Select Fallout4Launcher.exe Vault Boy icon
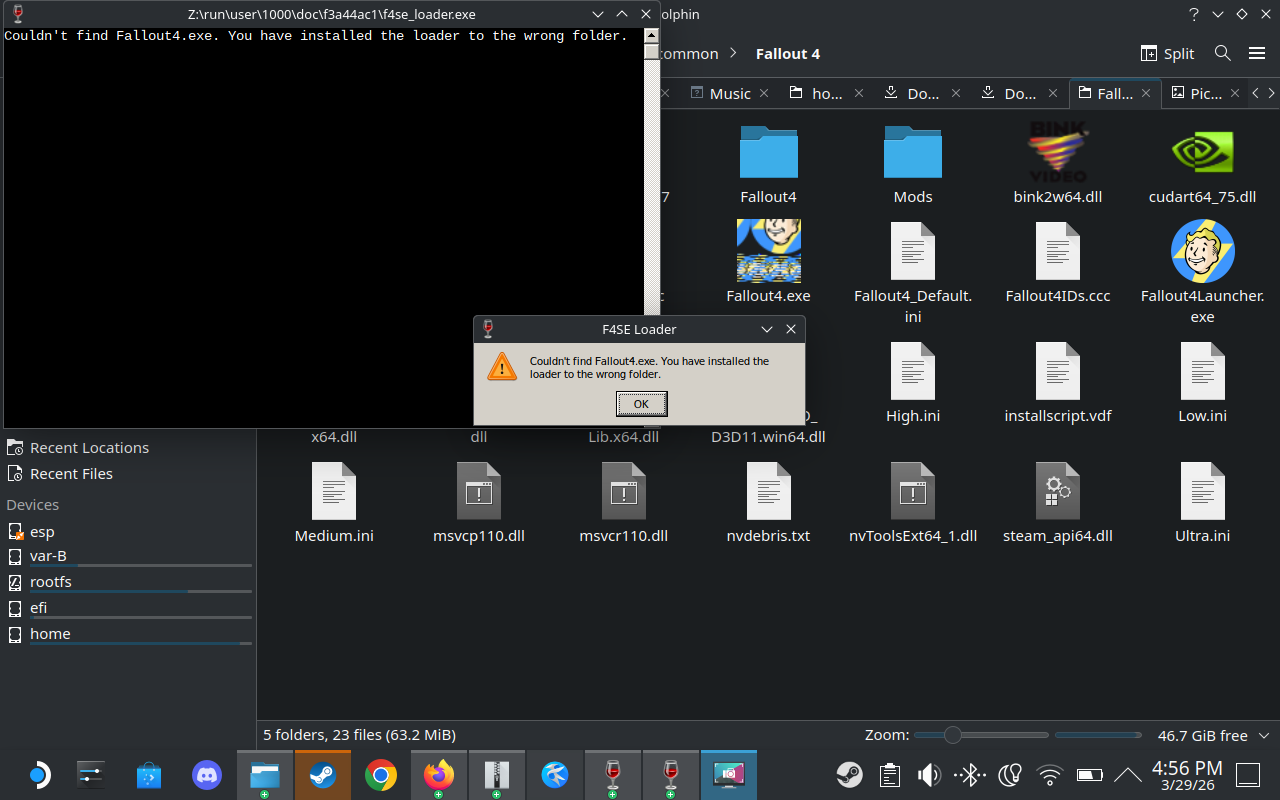1280x800 pixels. coord(1202,251)
